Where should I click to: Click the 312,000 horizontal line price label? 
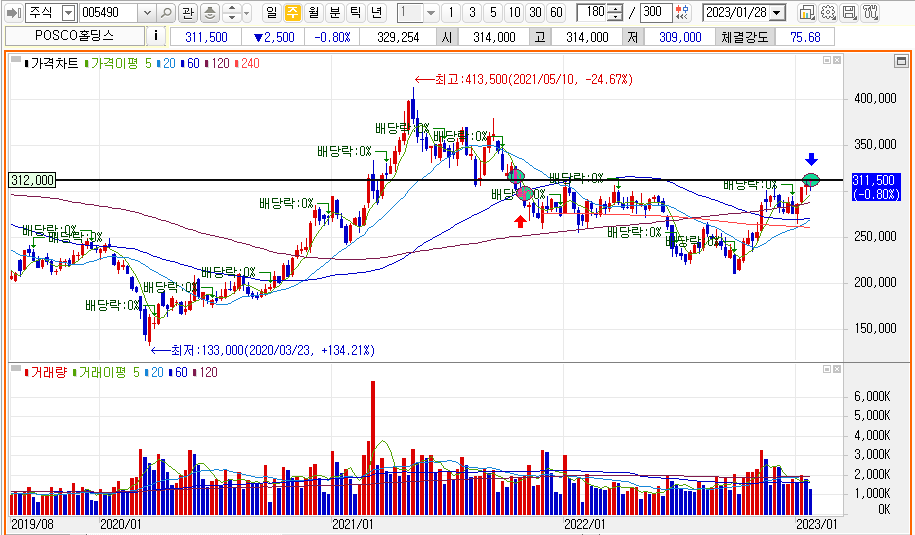[32, 180]
